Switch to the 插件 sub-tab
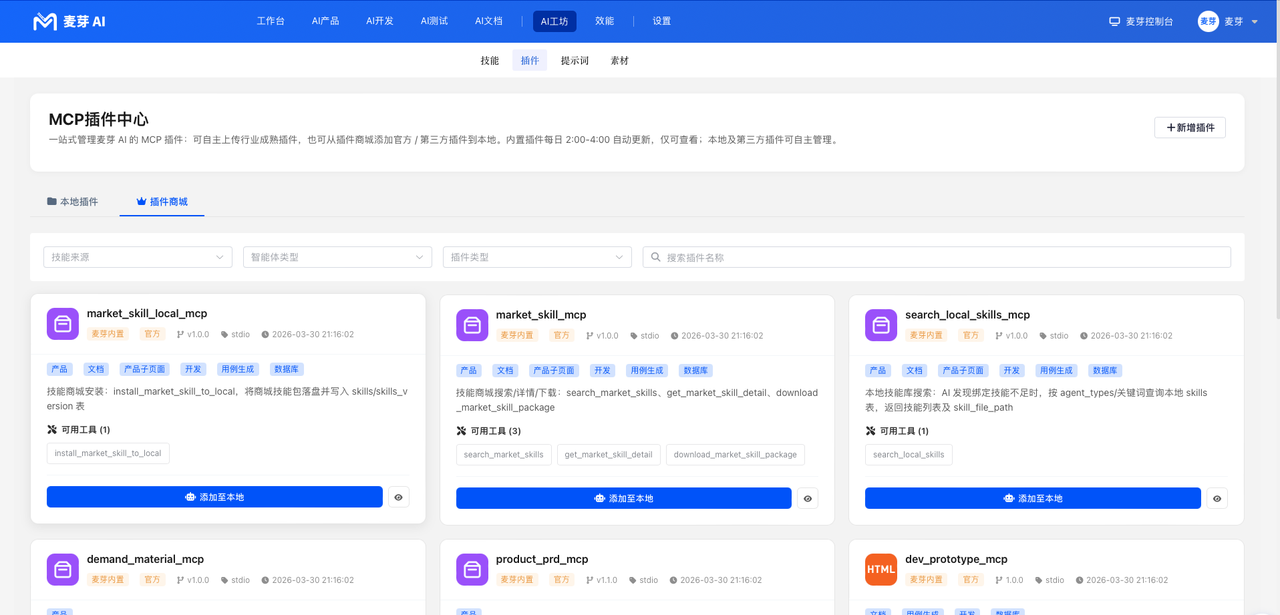 coord(530,61)
